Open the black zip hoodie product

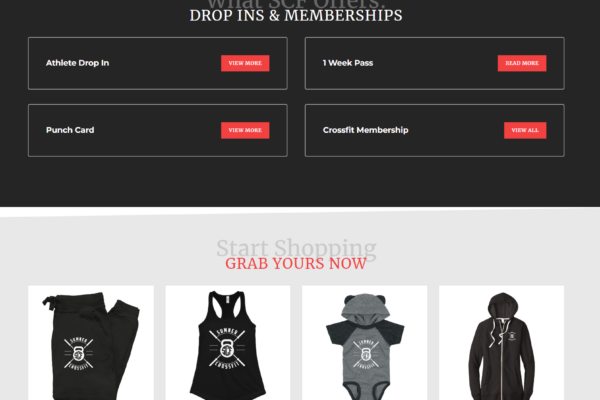(501, 343)
